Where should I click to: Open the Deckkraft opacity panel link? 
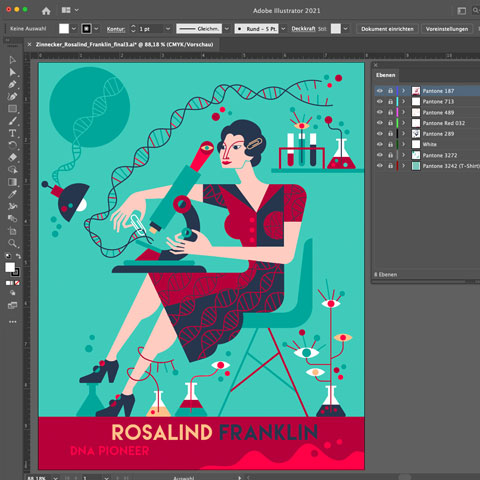(303, 29)
